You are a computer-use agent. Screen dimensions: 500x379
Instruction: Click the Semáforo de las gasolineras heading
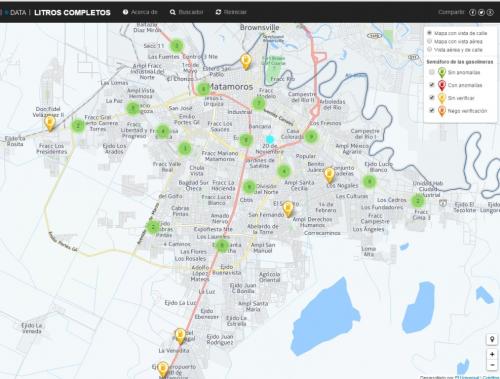(460, 62)
